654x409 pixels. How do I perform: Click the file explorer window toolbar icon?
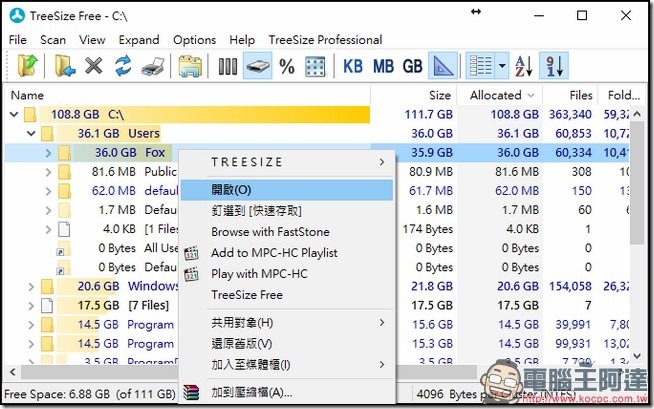tap(190, 66)
